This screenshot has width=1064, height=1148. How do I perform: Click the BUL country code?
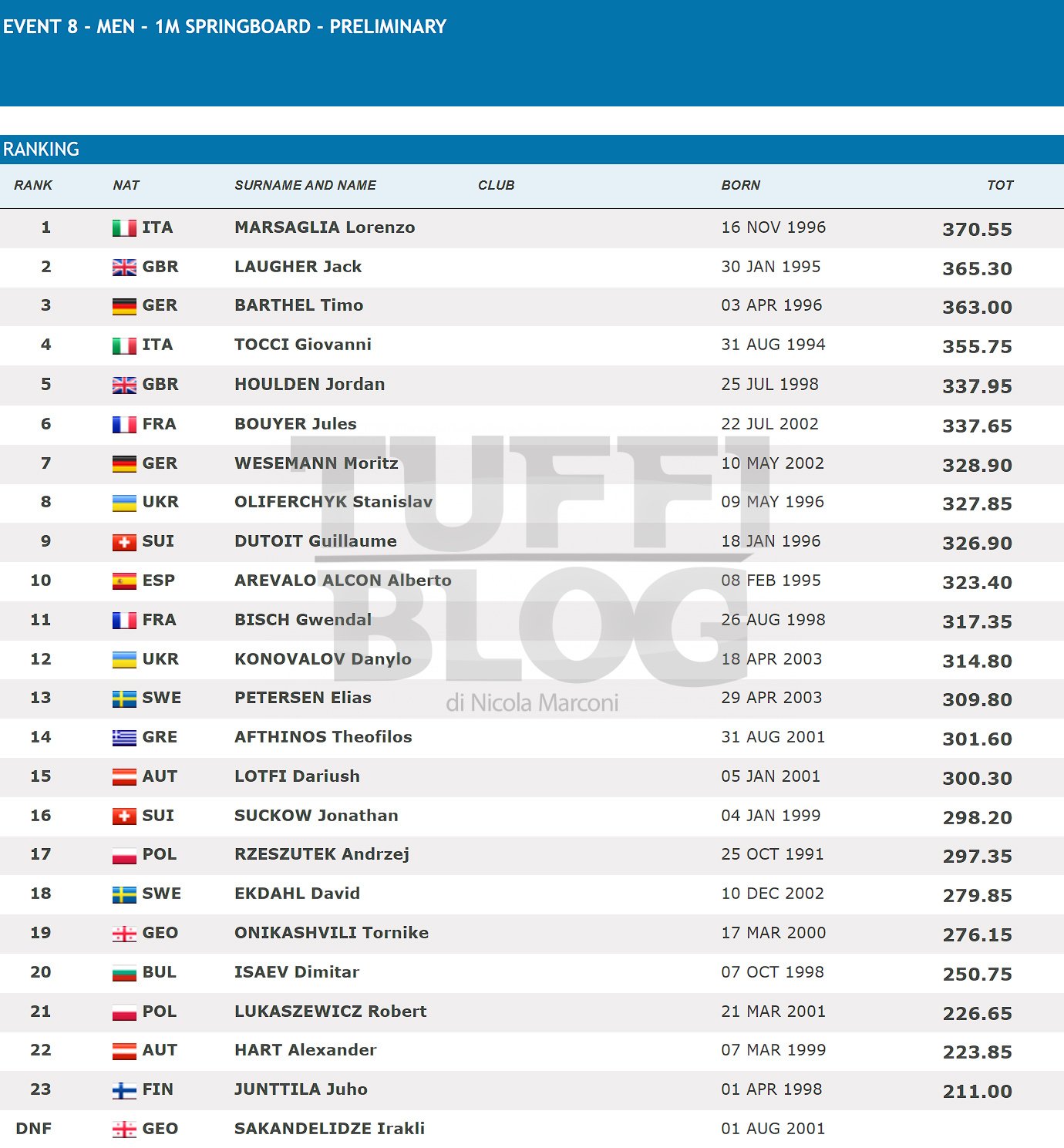160,972
